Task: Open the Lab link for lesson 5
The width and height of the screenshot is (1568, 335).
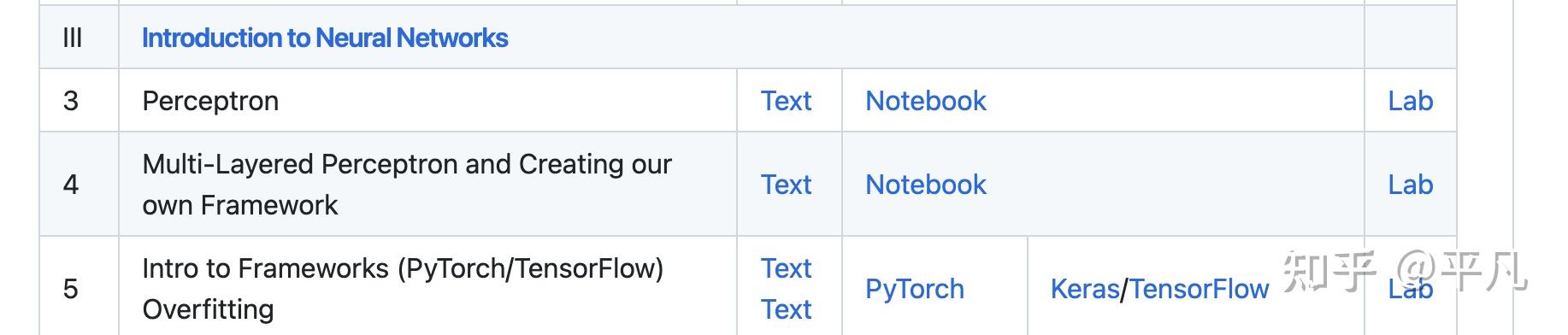Action: click(x=1410, y=289)
